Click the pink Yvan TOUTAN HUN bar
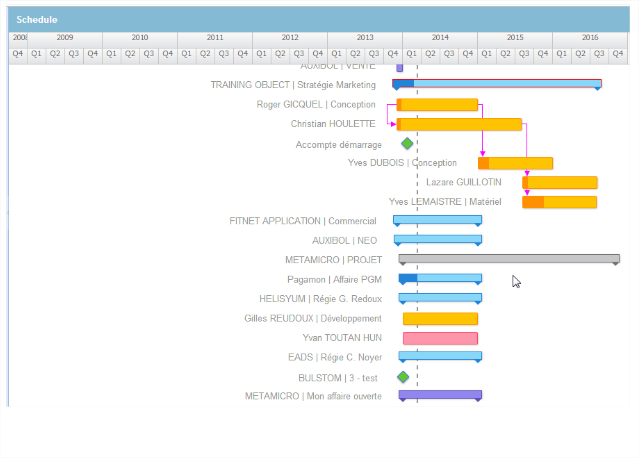The height and width of the screenshot is (458, 639). [440, 338]
